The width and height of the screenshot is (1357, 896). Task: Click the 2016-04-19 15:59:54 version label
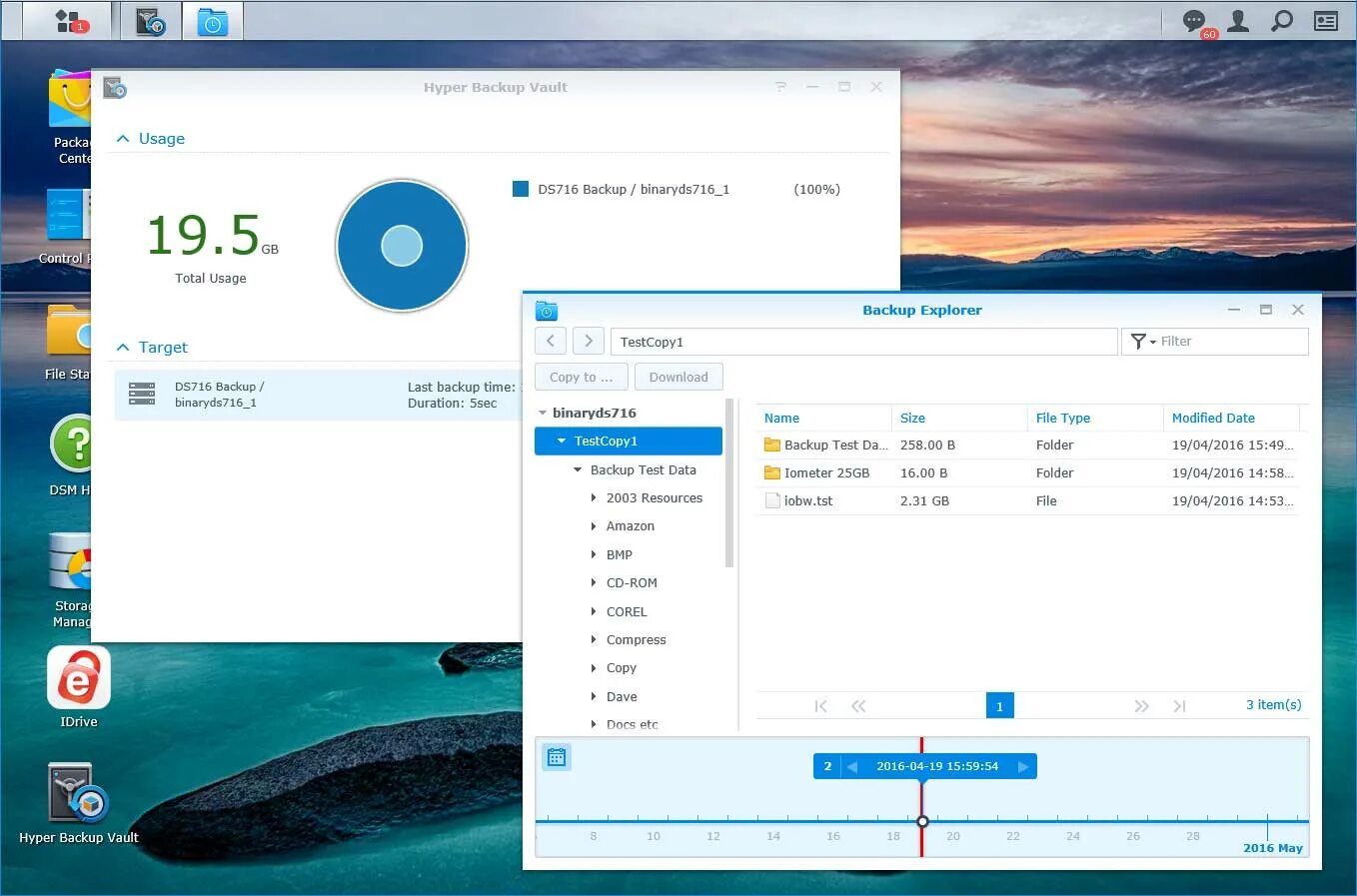tap(937, 766)
